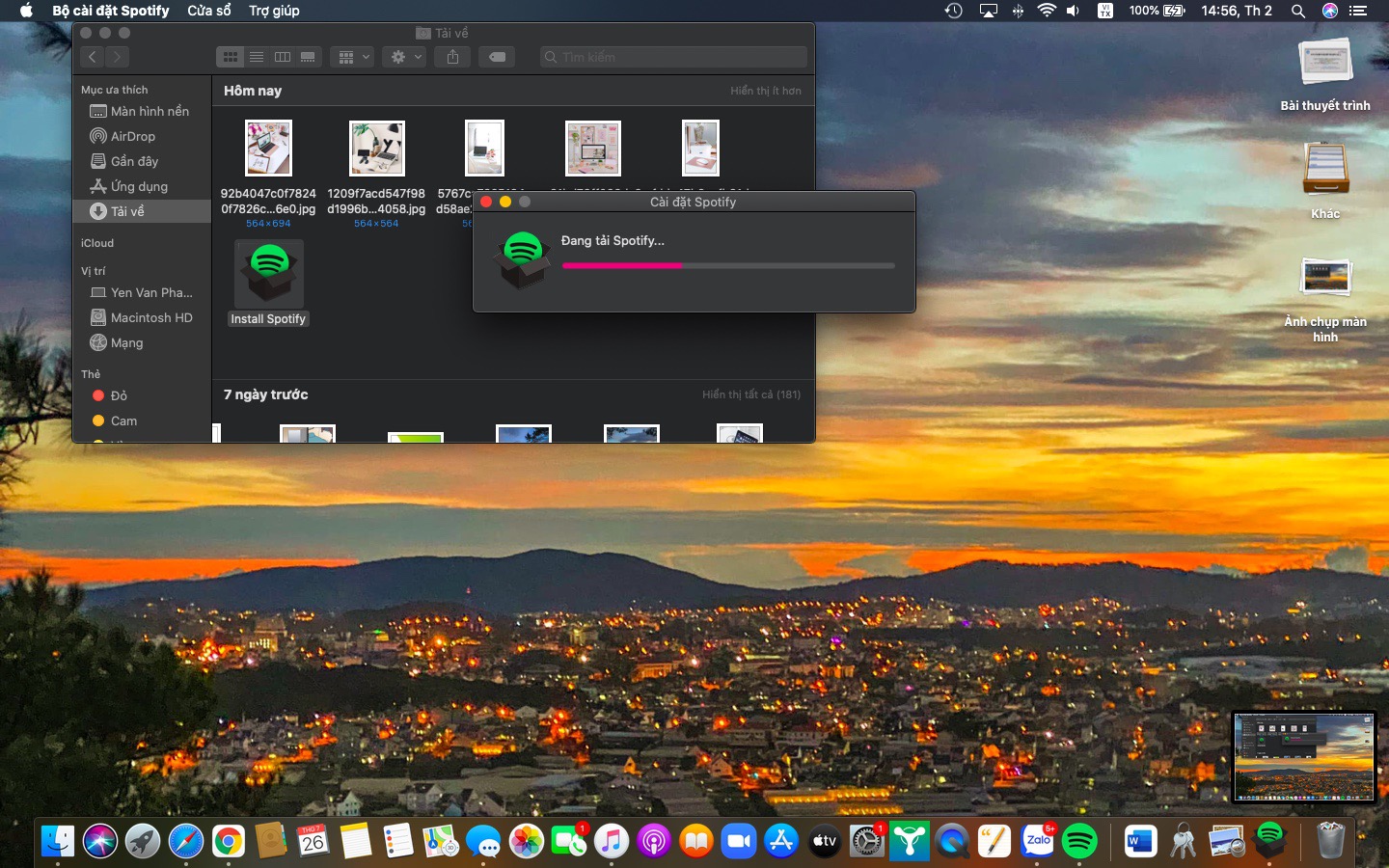Open the Cửa sổ menu
1389x868 pixels.
click(209, 11)
